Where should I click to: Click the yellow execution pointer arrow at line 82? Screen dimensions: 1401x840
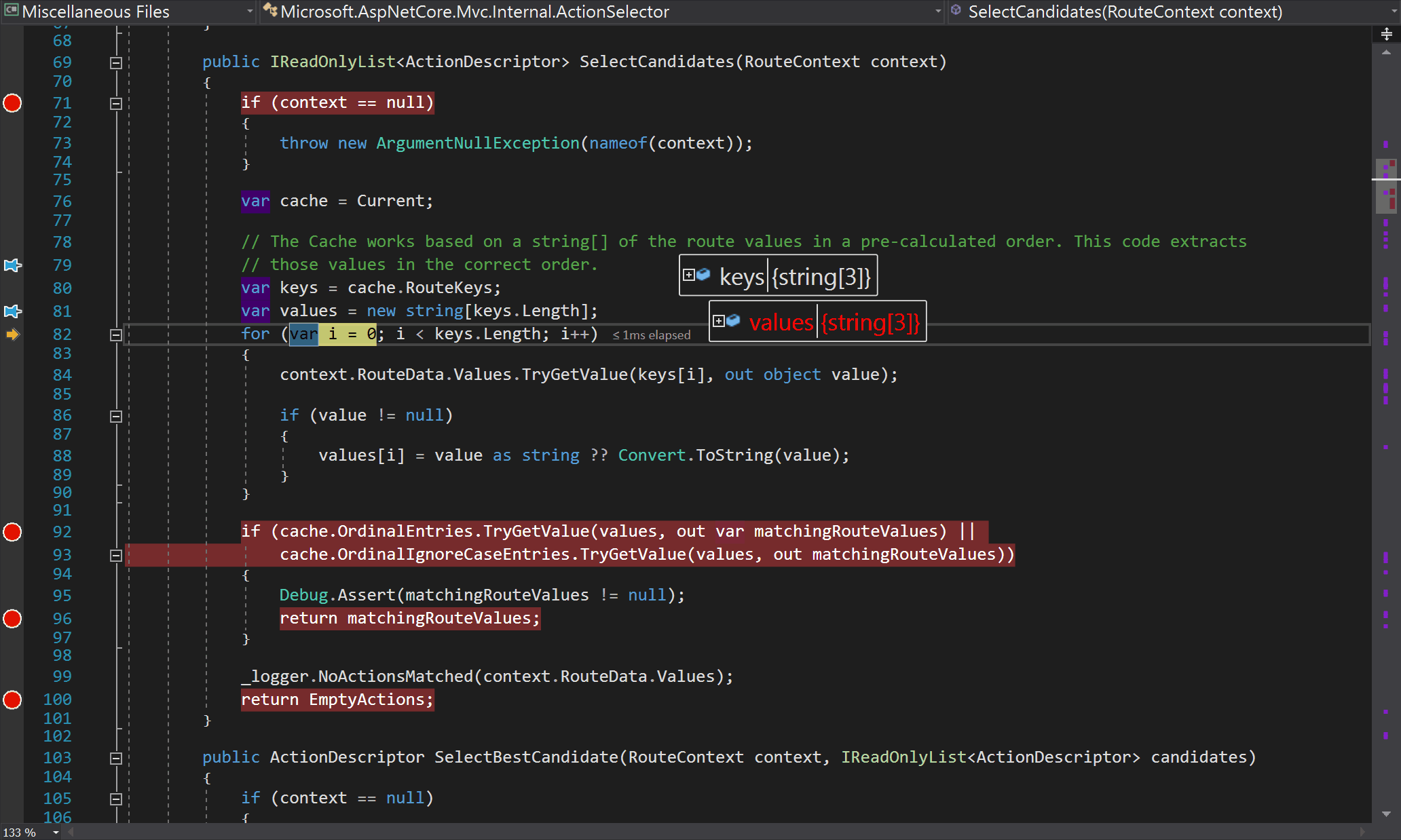pyautogui.click(x=12, y=334)
